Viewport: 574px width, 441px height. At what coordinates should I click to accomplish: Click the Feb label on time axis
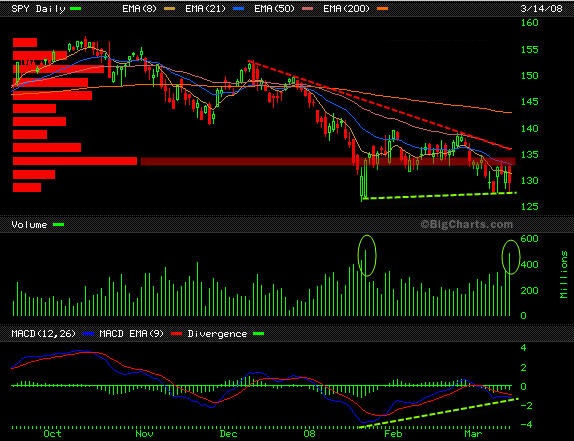(x=393, y=434)
